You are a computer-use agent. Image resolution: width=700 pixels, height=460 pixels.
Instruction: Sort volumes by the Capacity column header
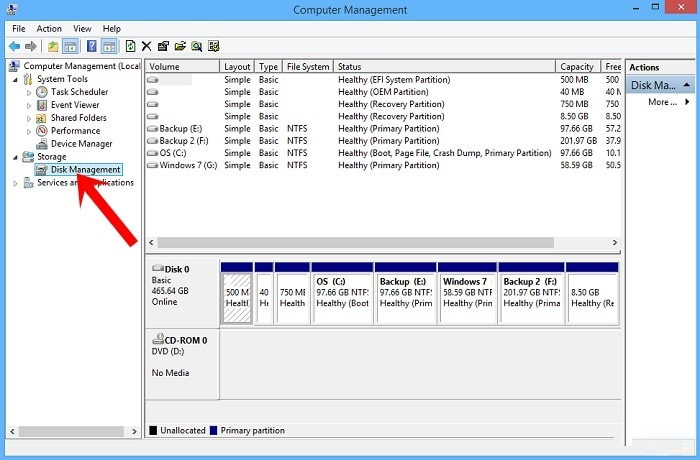click(577, 67)
